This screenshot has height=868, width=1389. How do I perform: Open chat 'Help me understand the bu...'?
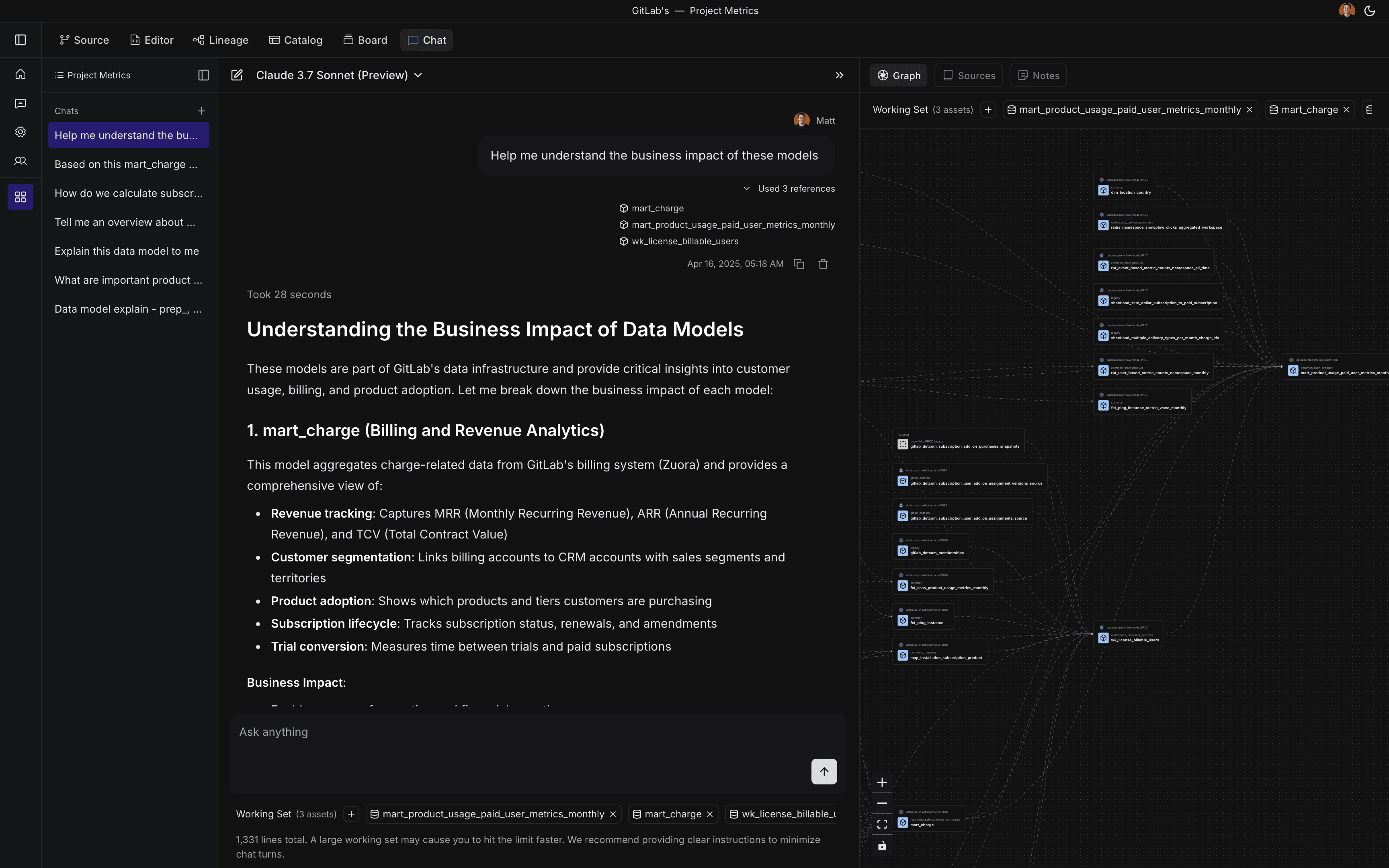click(x=129, y=135)
